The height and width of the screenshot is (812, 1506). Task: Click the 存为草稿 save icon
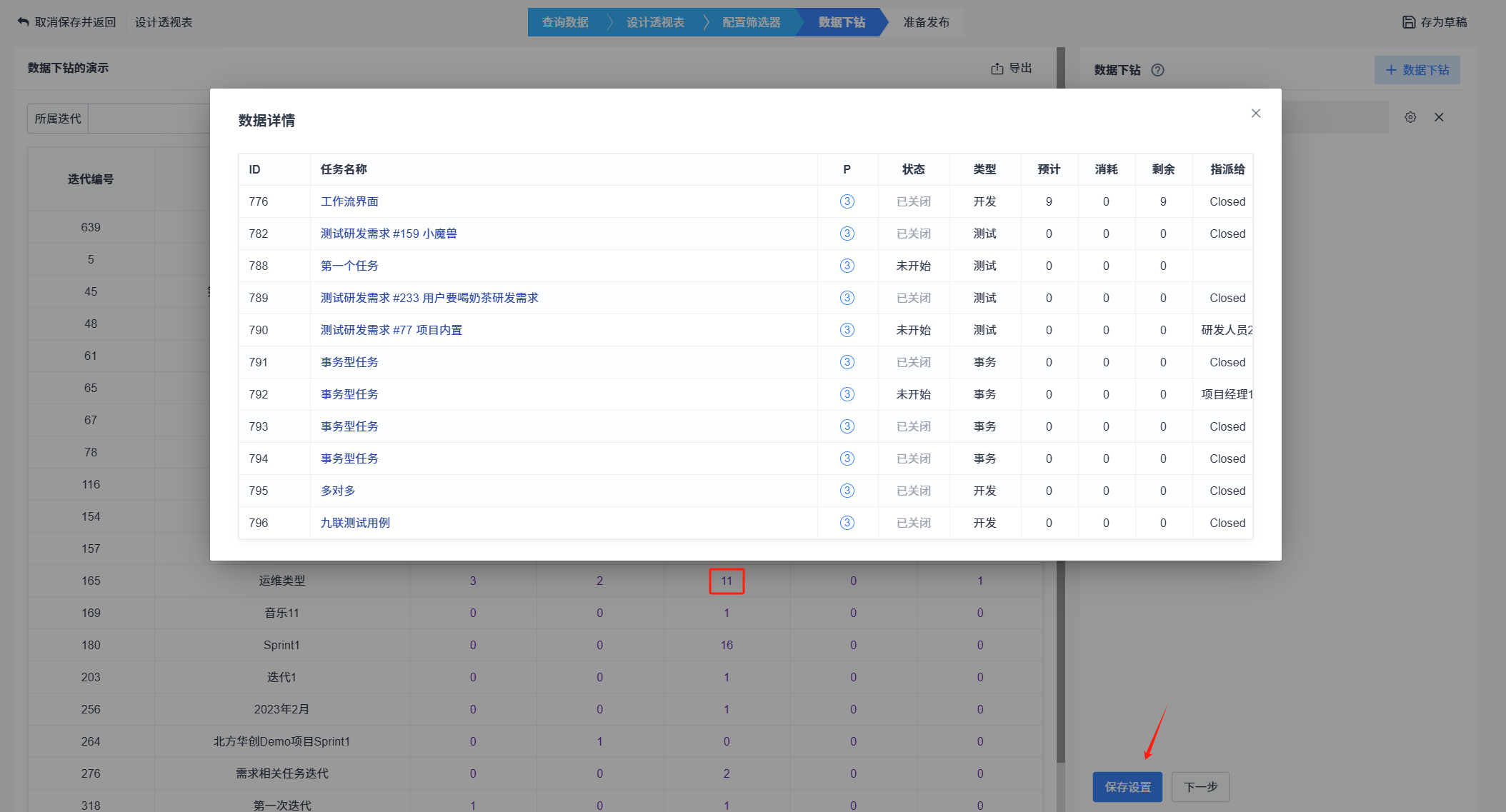1408,22
